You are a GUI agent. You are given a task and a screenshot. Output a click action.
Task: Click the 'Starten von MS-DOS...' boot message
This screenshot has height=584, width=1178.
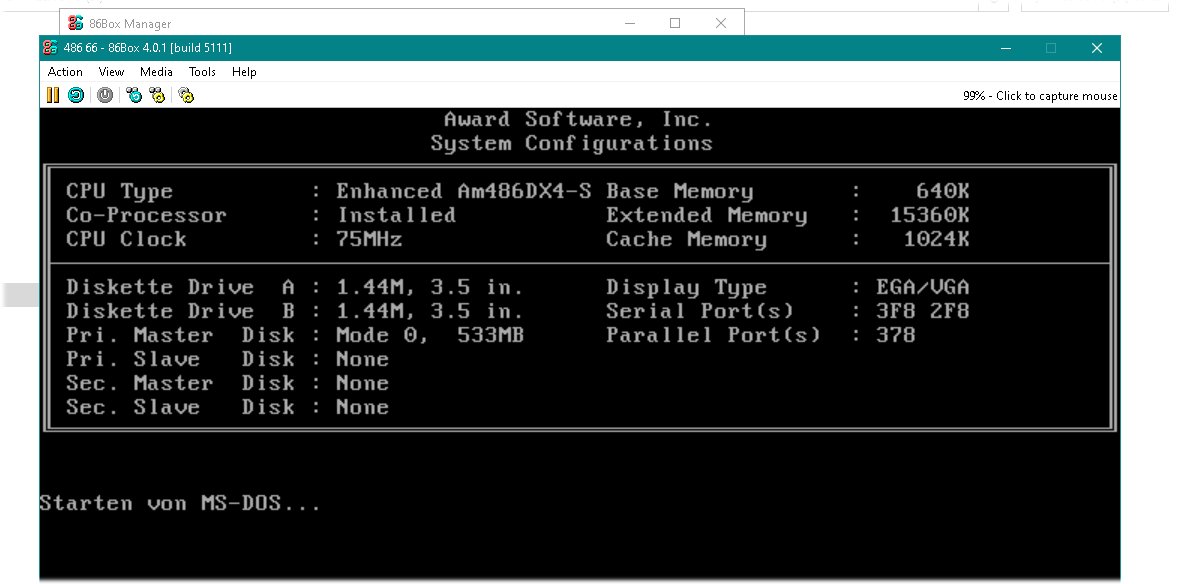[180, 504]
